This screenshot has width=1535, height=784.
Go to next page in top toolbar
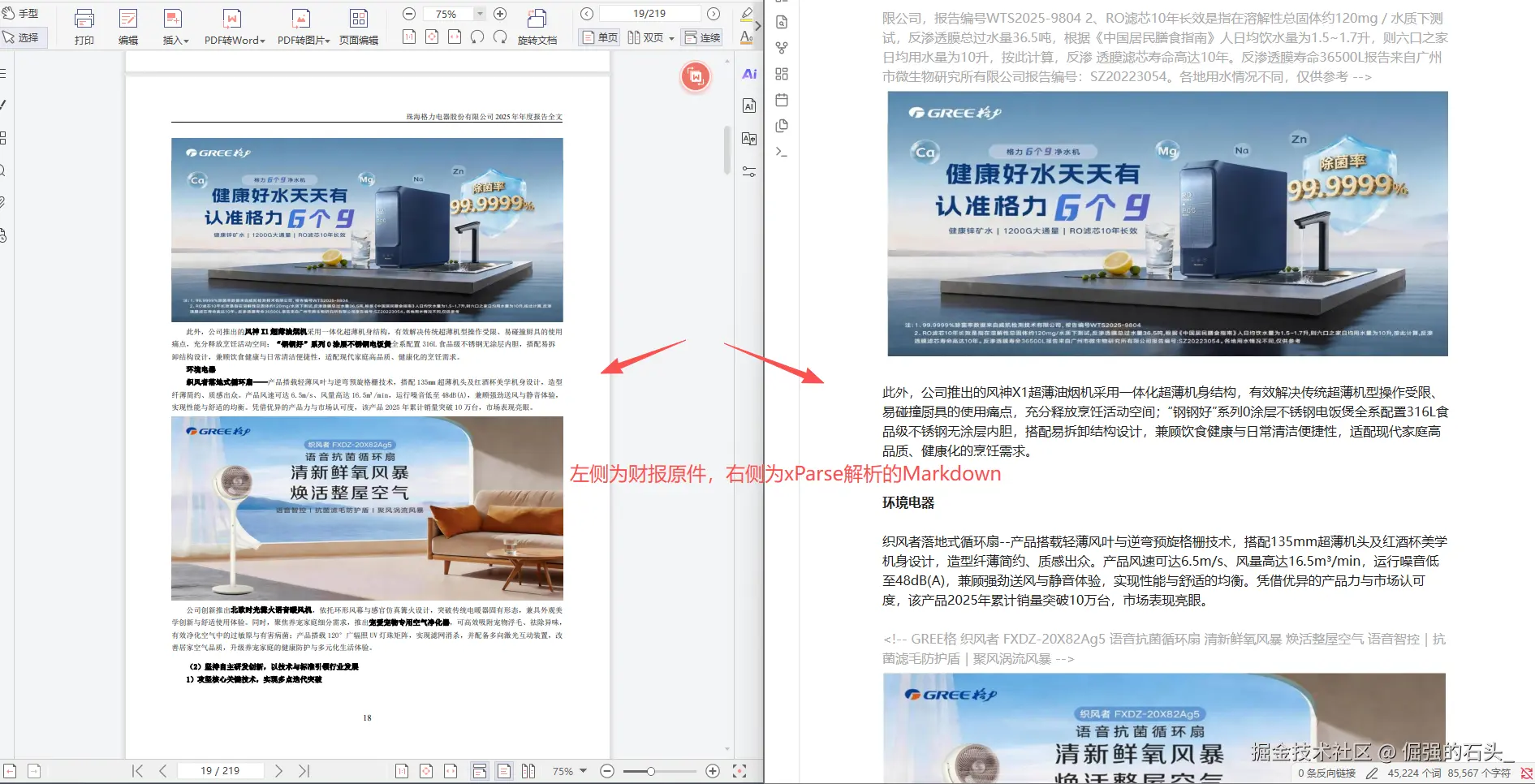pyautogui.click(x=714, y=14)
